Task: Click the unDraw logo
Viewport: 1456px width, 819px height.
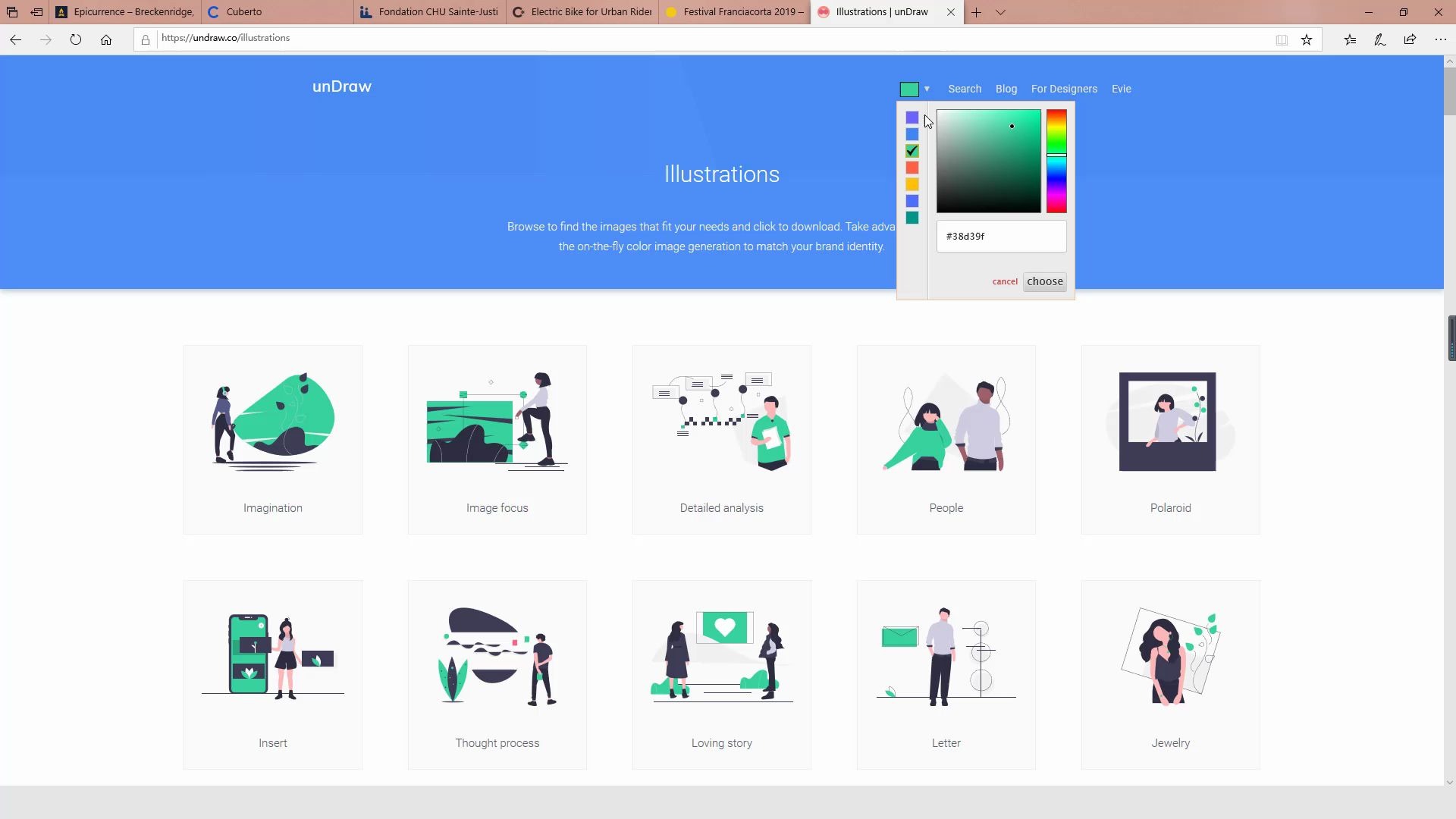Action: 342,86
